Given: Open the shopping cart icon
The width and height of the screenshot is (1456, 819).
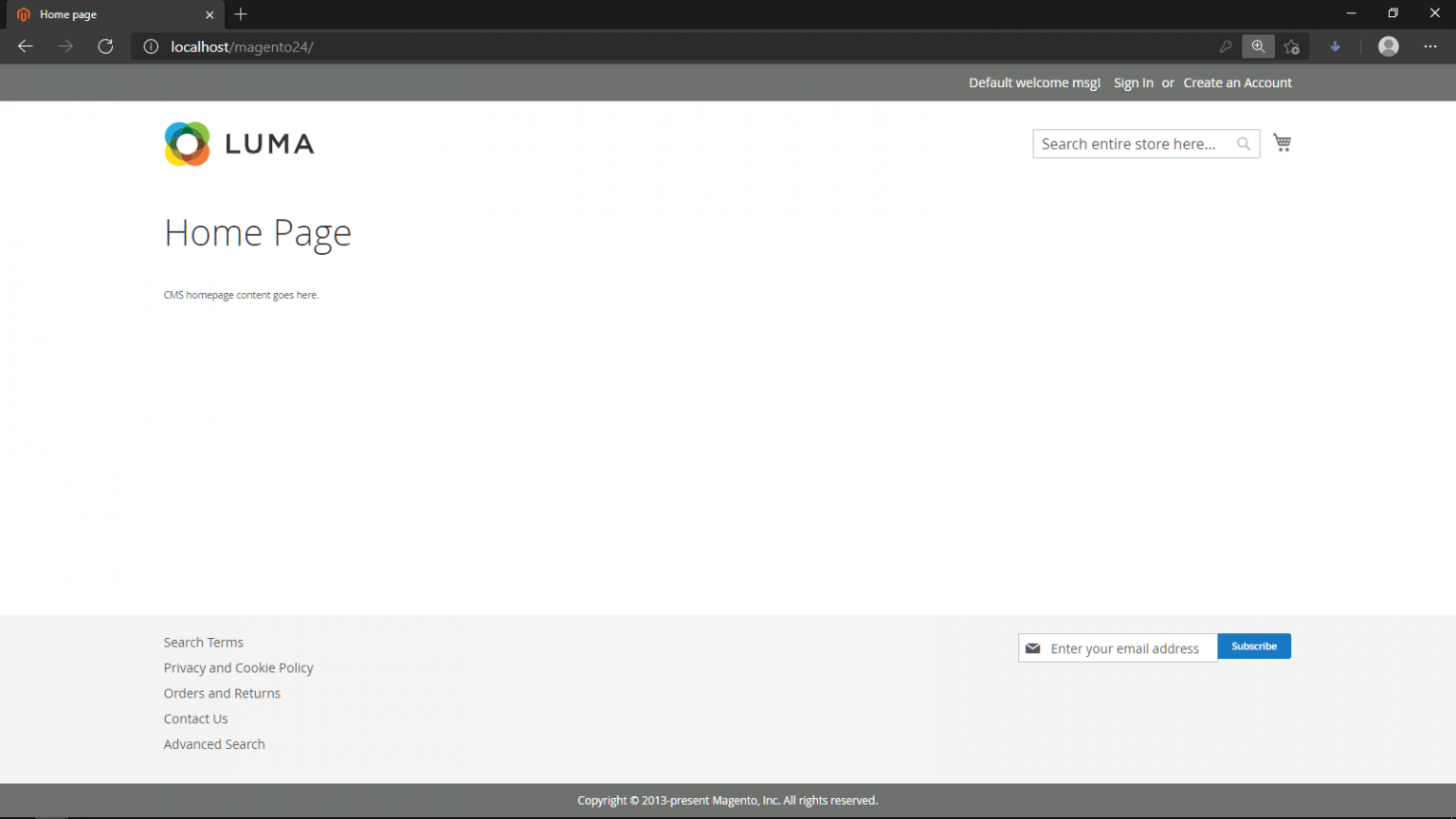Looking at the screenshot, I should coord(1282,143).
